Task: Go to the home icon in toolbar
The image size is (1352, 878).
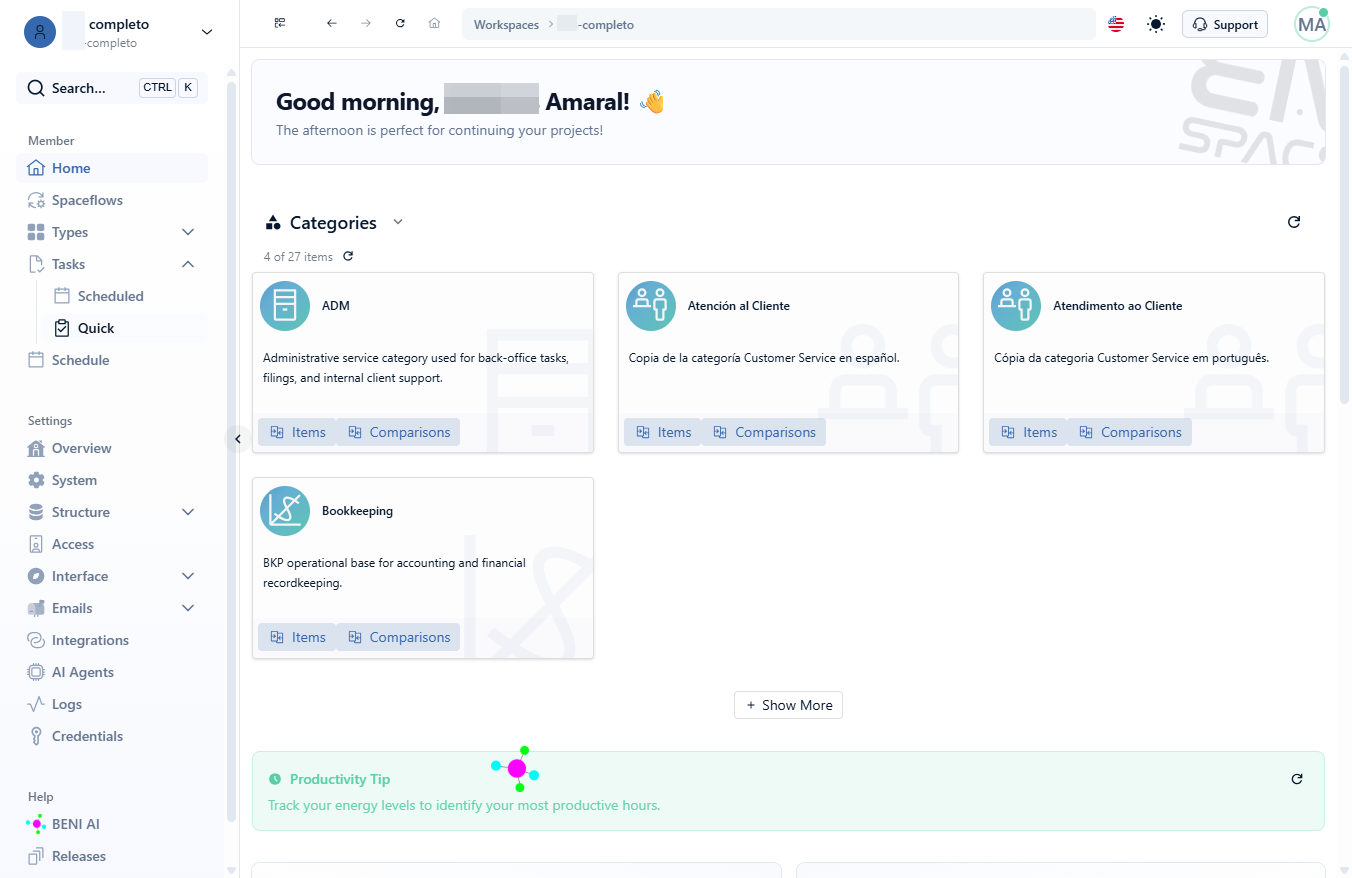Action: pyautogui.click(x=434, y=23)
